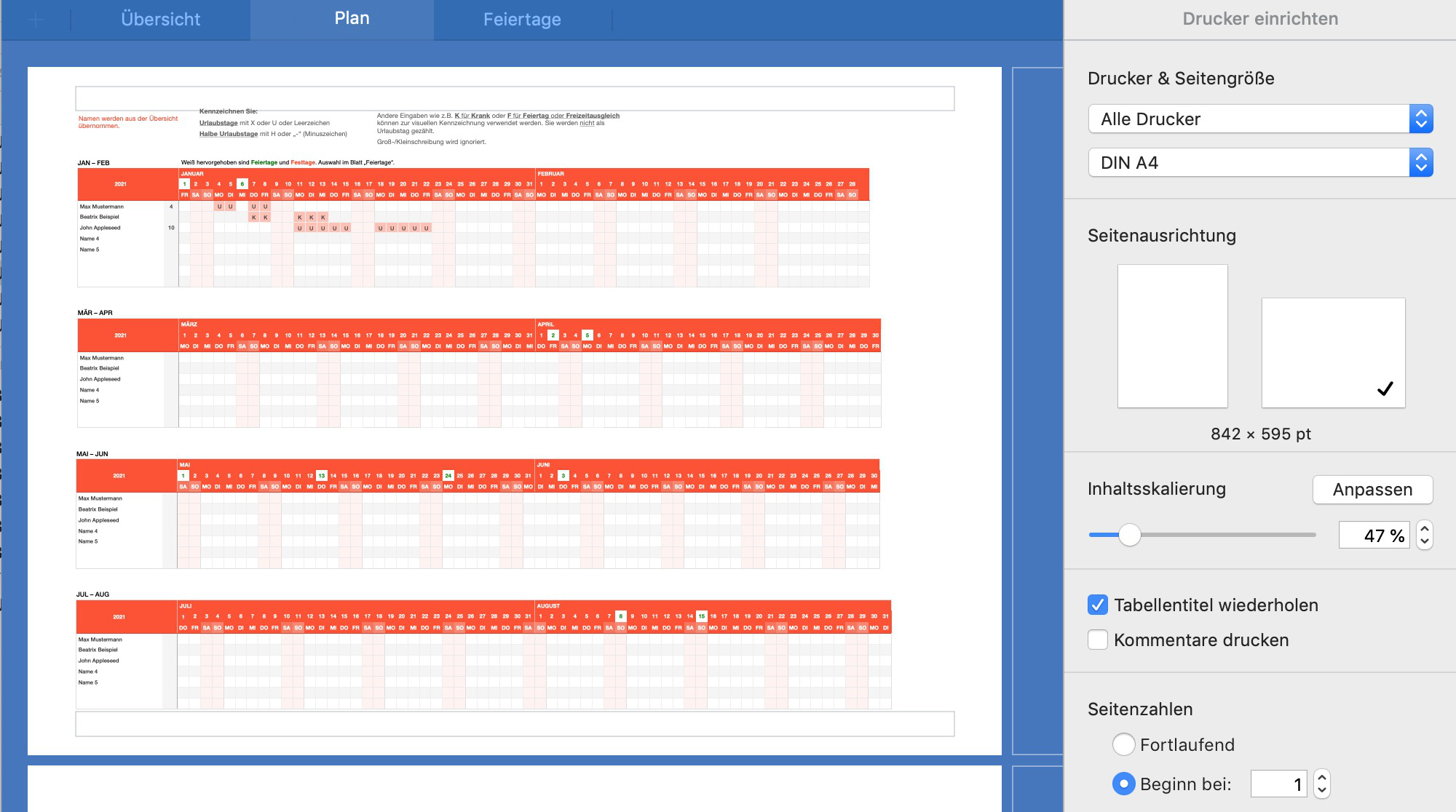This screenshot has height=812, width=1456.
Task: Click the content scaling slider handle
Action: tap(1129, 535)
